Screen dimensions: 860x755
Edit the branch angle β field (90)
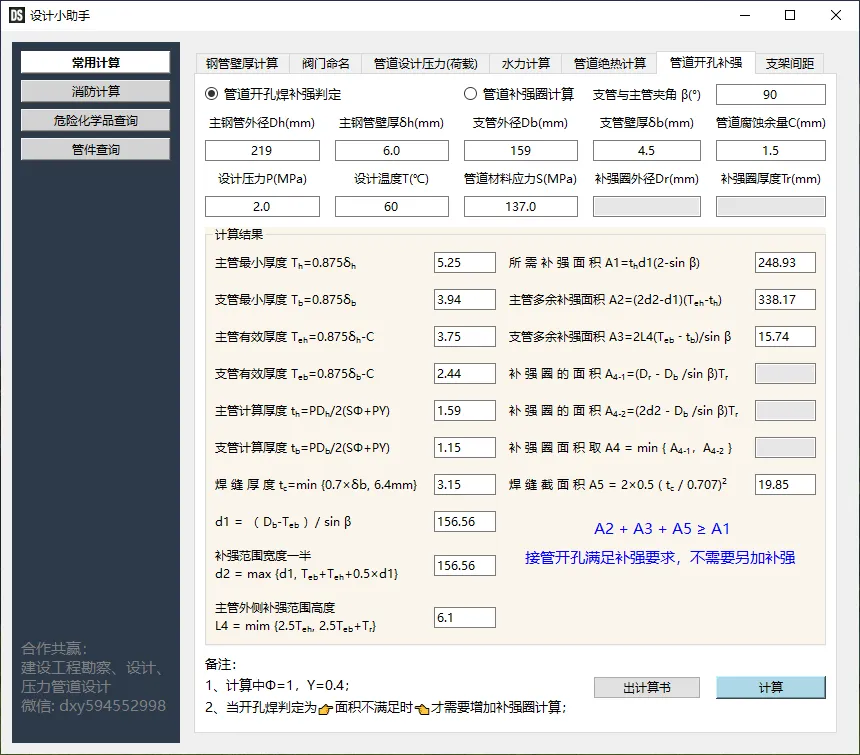771,94
